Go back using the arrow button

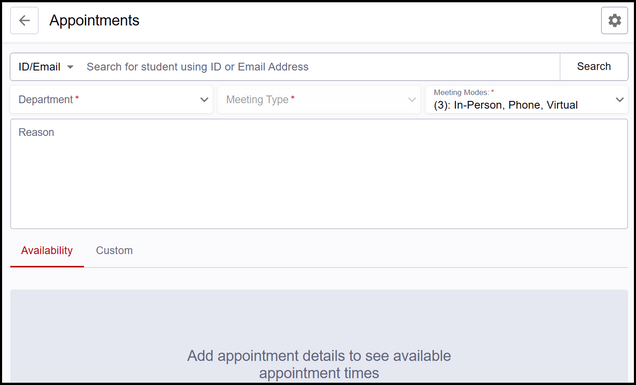click(x=24, y=21)
